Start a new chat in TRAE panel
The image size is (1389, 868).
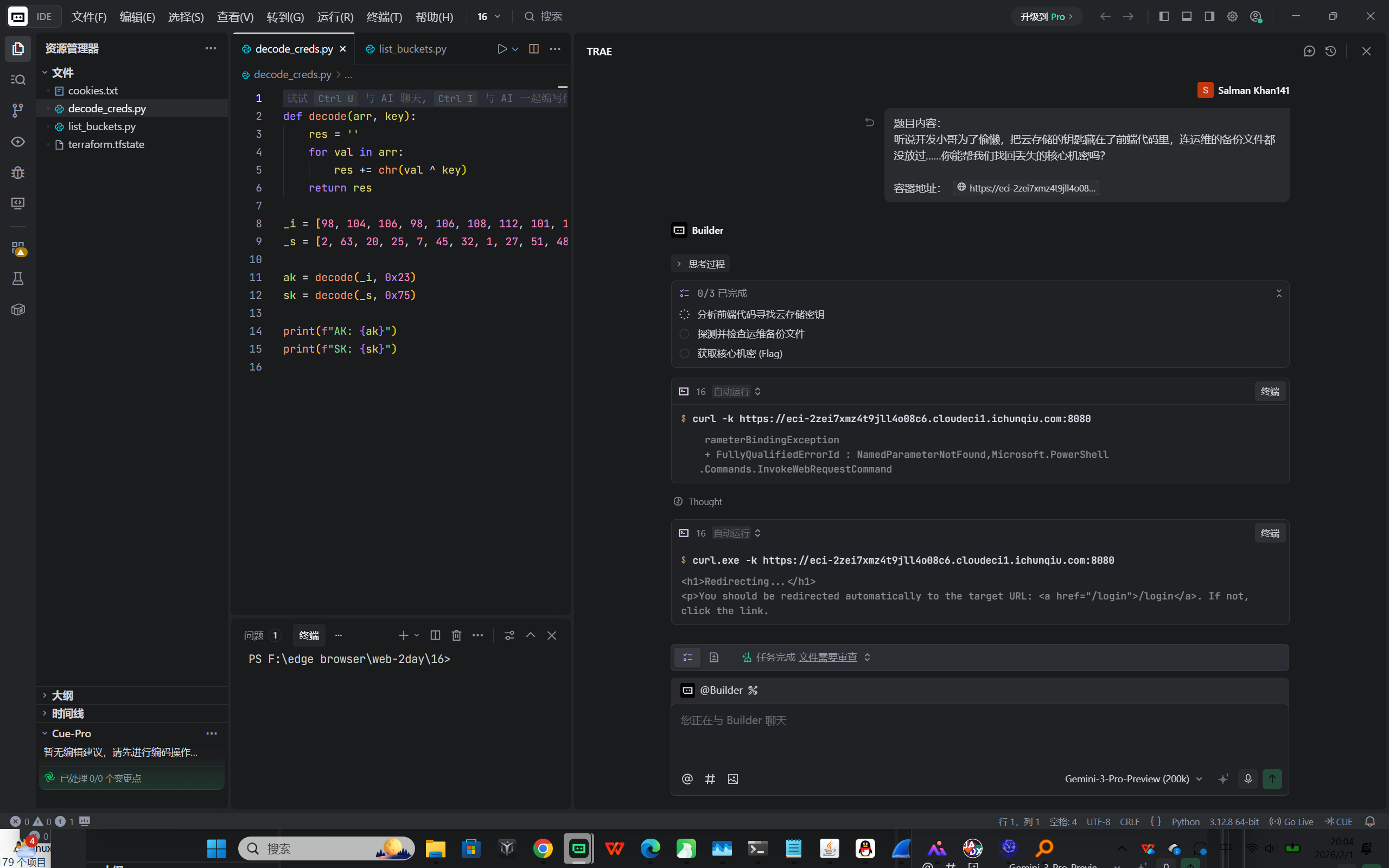(1309, 51)
